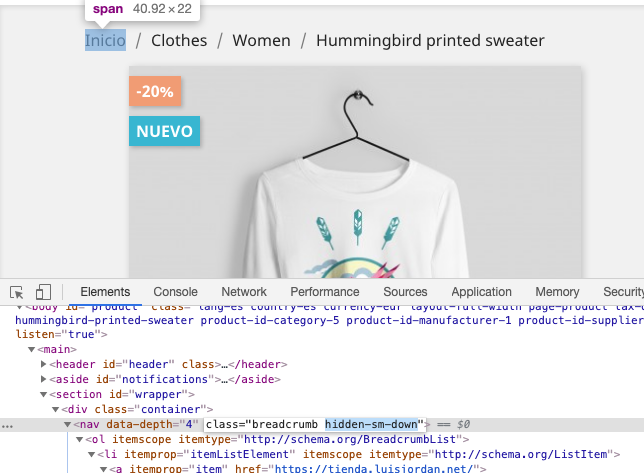Click the schema.org/ListItem itemtype link
The image size is (644, 473).
tap(521, 454)
